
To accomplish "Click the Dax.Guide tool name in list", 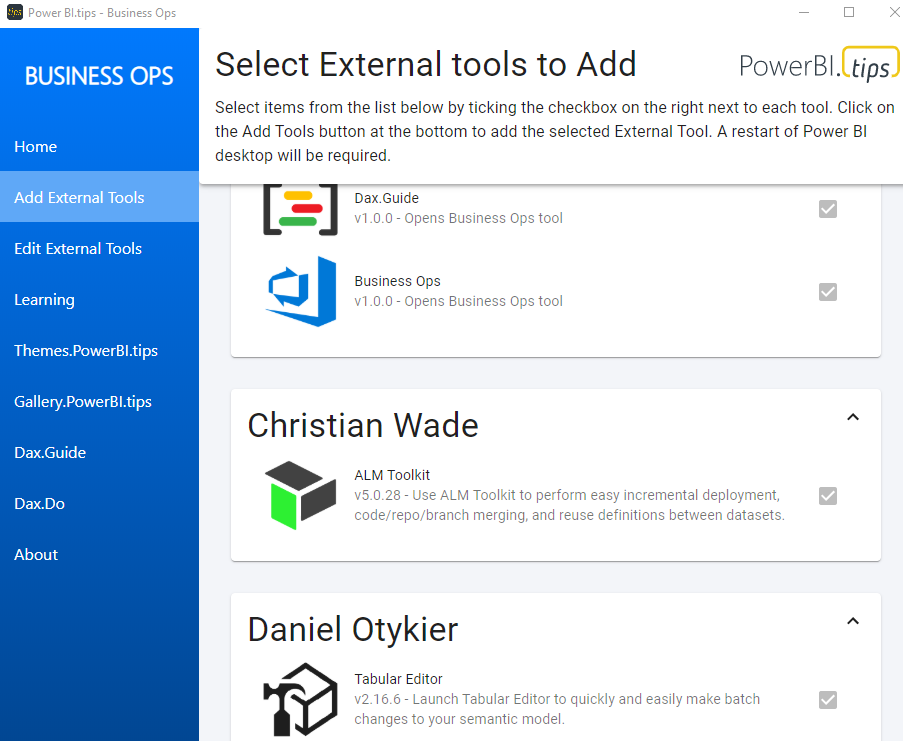I will pos(386,198).
